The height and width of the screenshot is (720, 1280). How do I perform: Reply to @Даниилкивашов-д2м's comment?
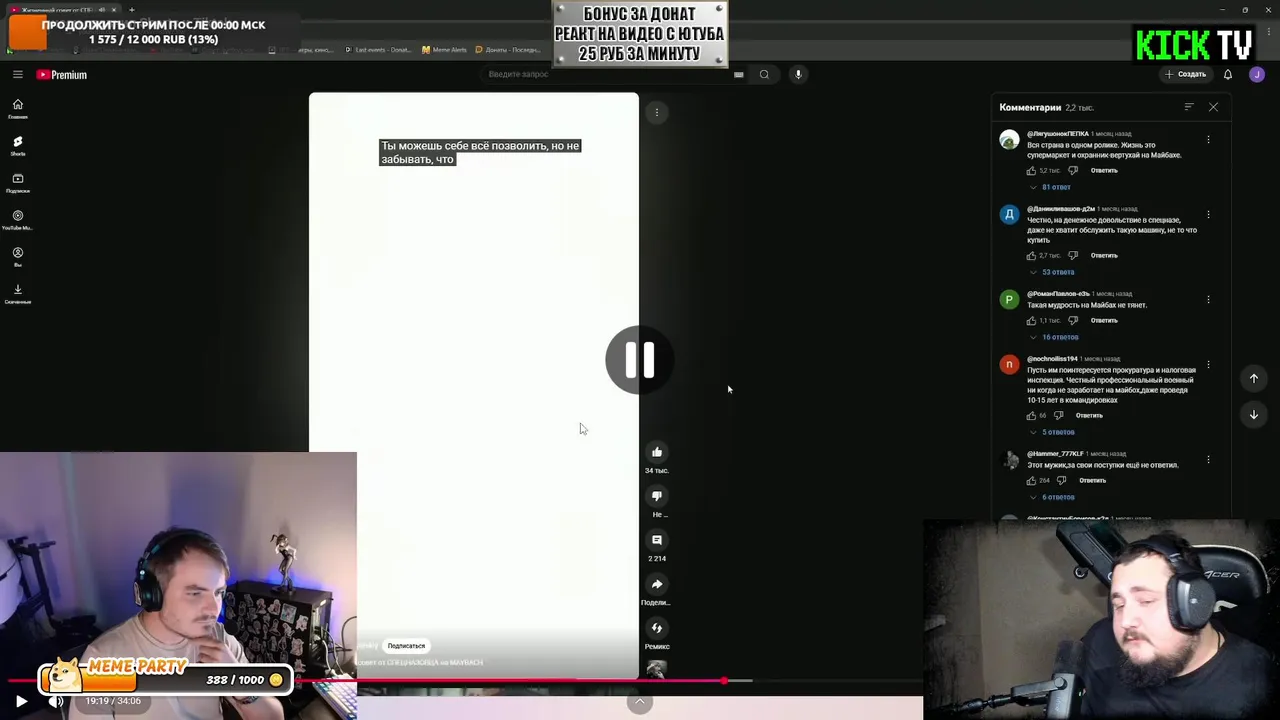click(1104, 256)
